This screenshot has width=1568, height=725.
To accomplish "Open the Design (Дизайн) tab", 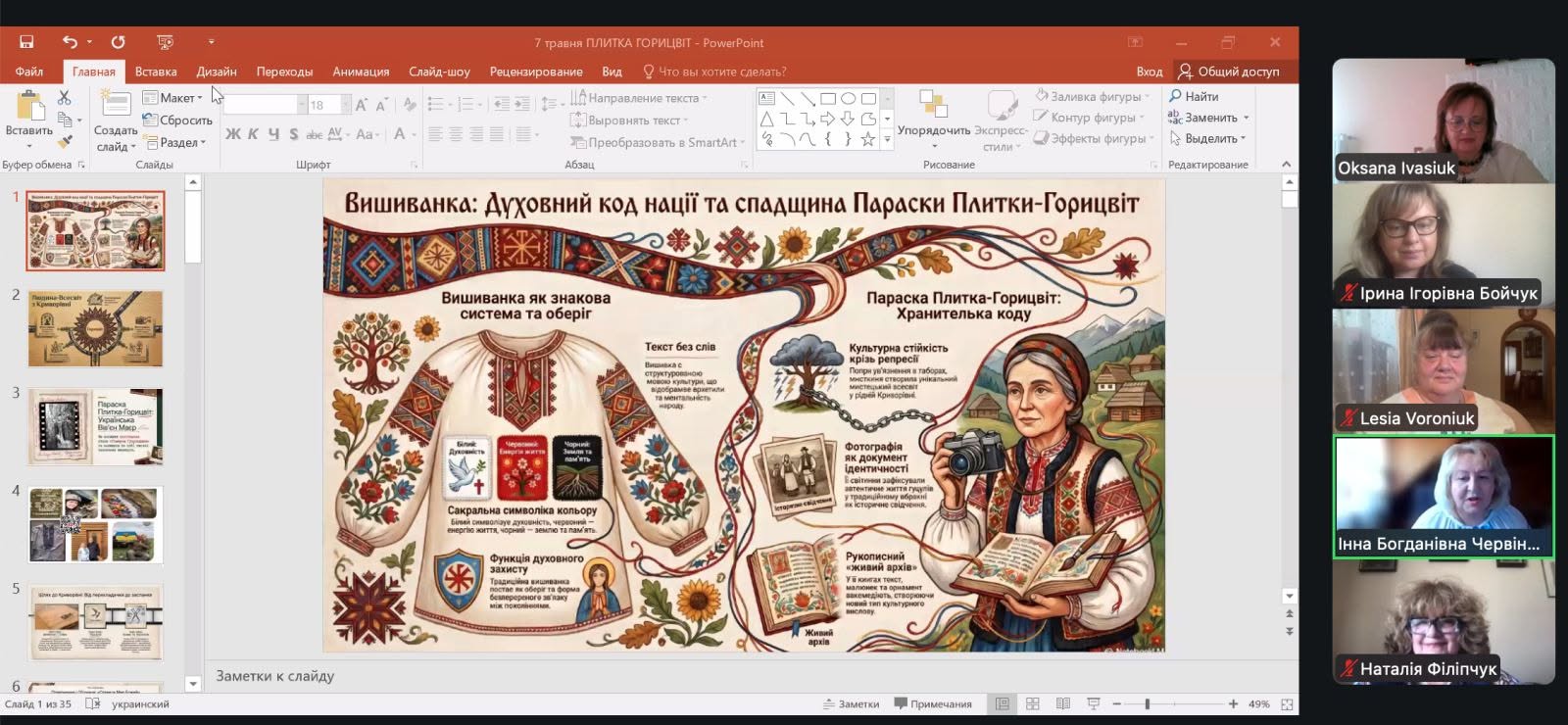I will click(x=217, y=72).
